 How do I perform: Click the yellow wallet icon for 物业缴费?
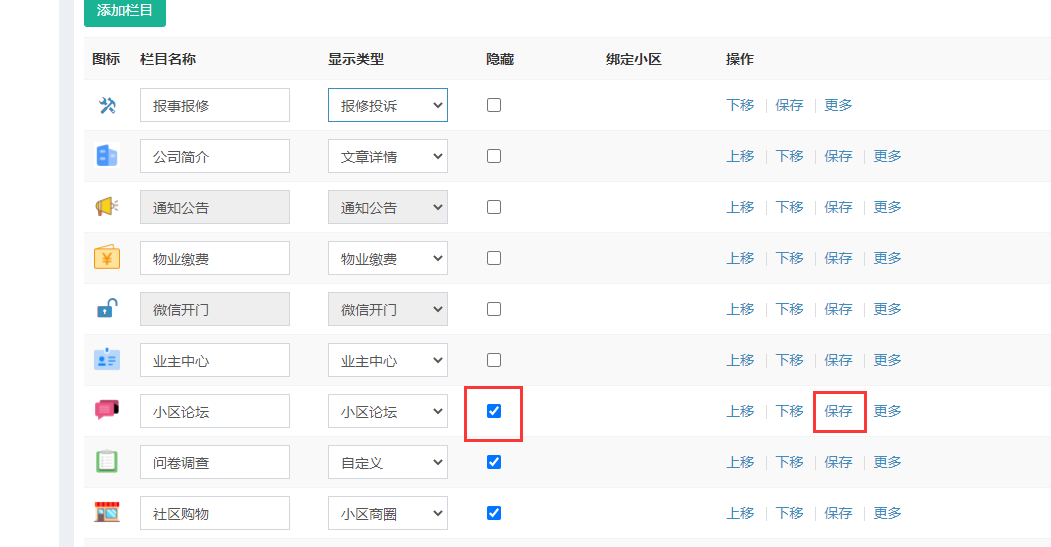[x=107, y=258]
